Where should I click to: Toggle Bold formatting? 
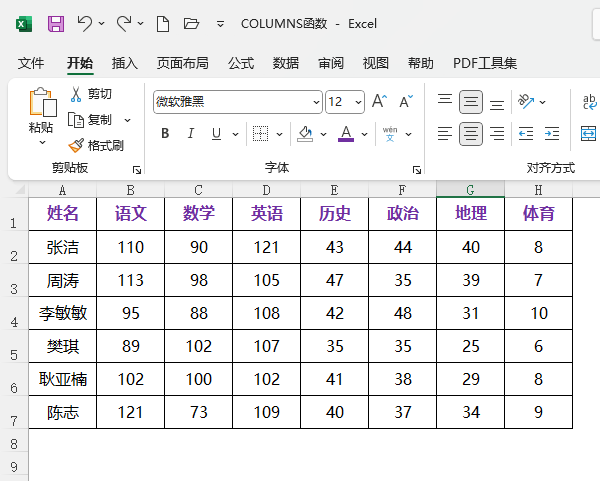(x=165, y=134)
